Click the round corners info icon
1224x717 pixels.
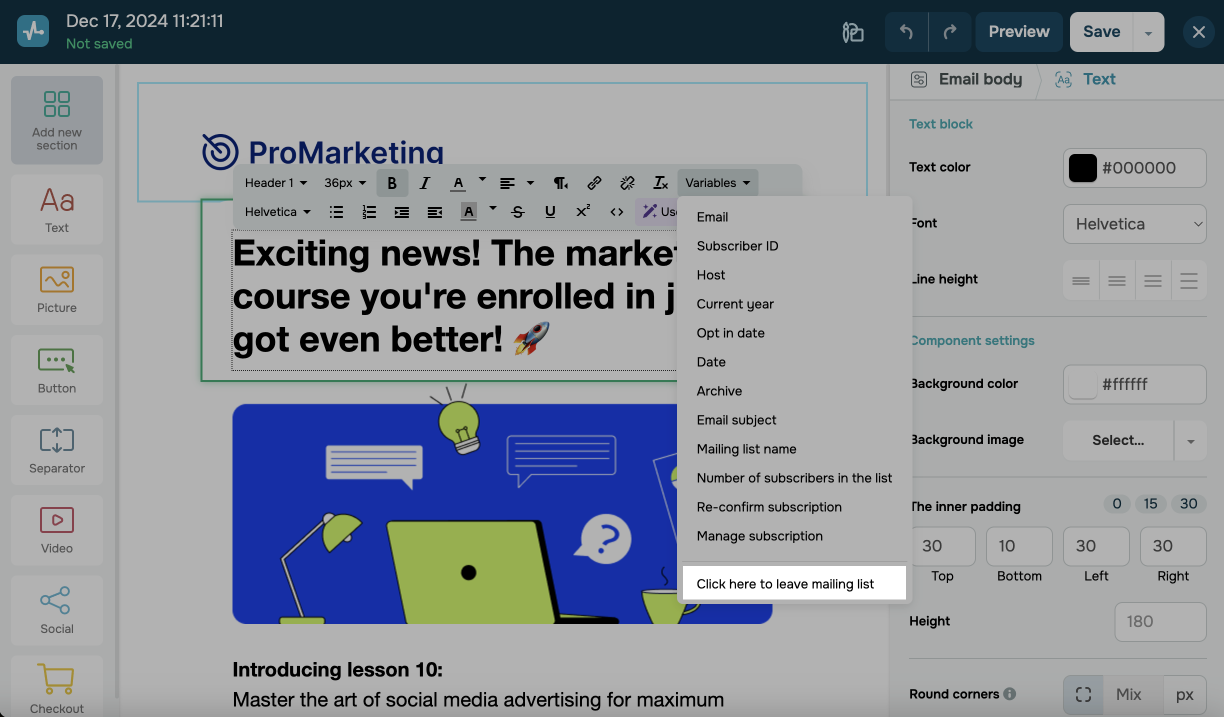pyautogui.click(x=1010, y=694)
